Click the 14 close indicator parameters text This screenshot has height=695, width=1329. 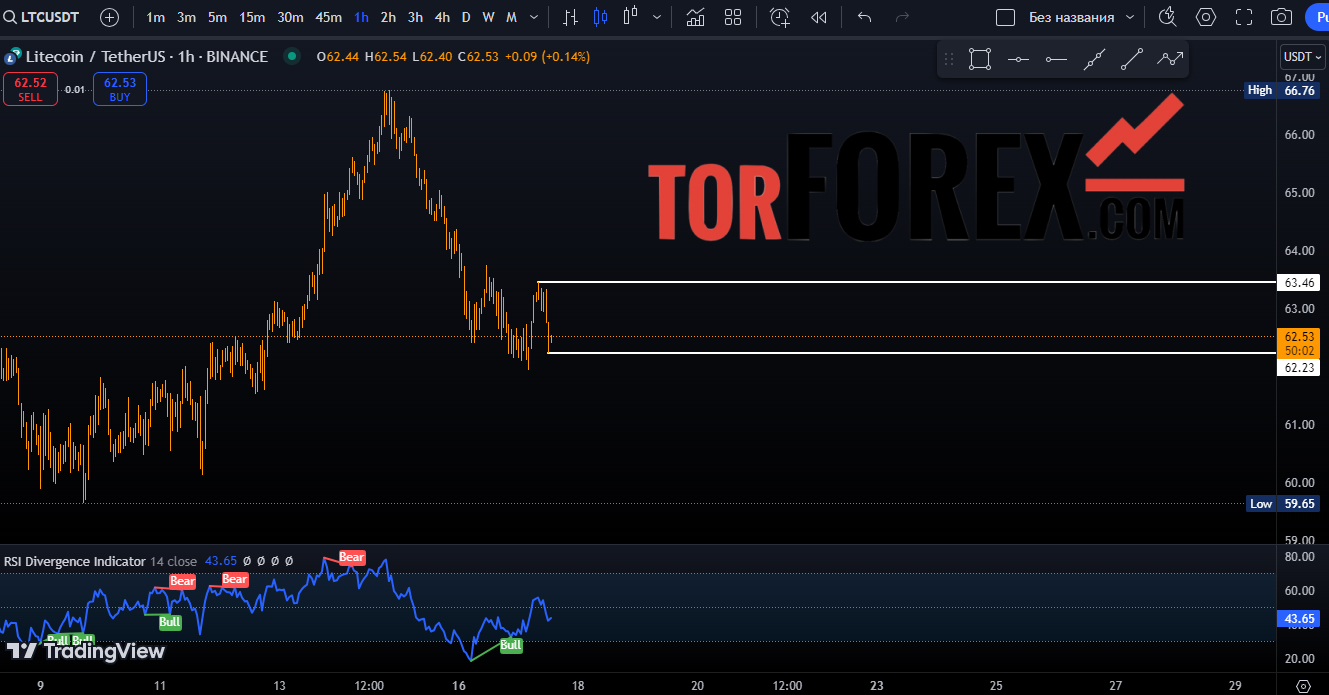(174, 561)
